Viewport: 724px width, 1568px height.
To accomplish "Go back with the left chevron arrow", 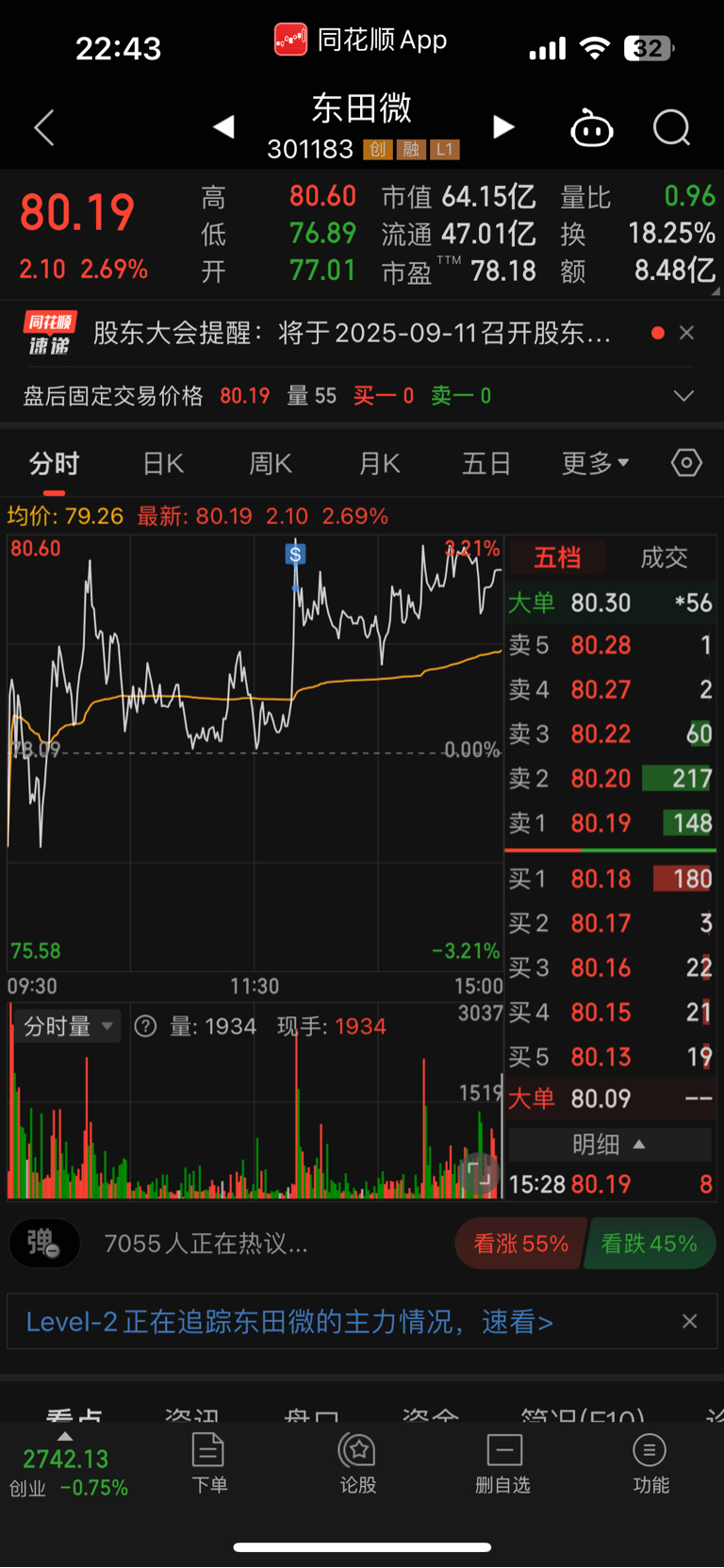I will coord(44,127).
